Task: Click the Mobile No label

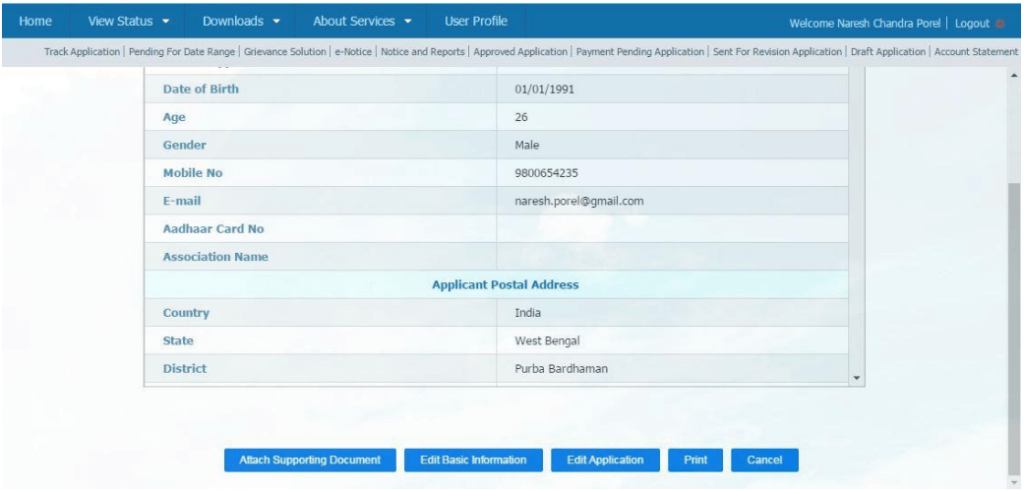Action: (193, 173)
